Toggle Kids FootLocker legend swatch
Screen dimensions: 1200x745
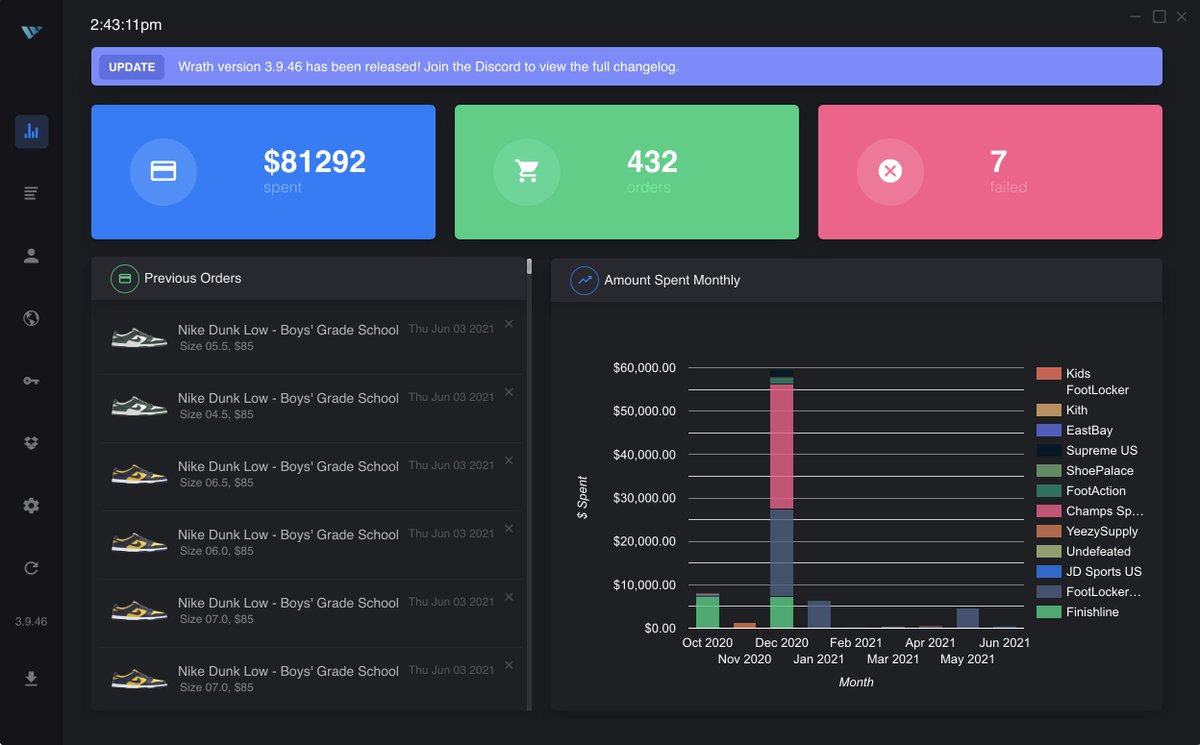(1048, 374)
